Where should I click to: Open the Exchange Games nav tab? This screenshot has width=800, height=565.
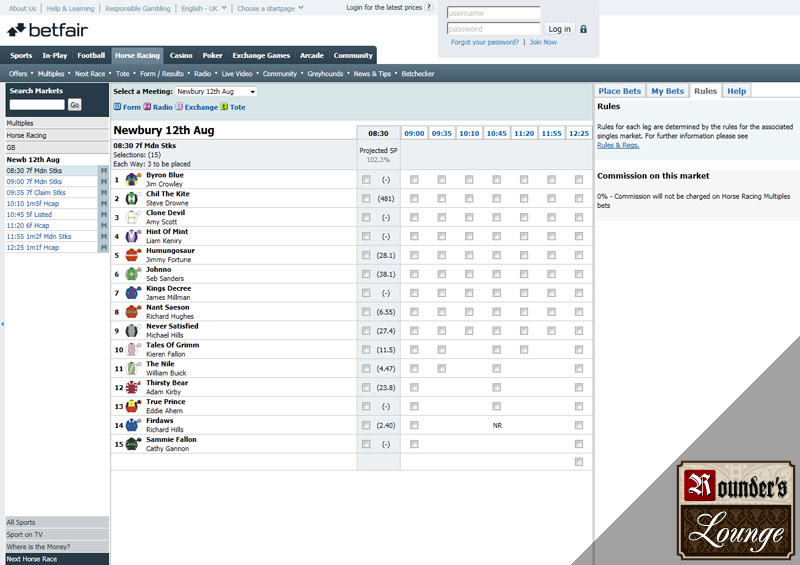(x=261, y=55)
